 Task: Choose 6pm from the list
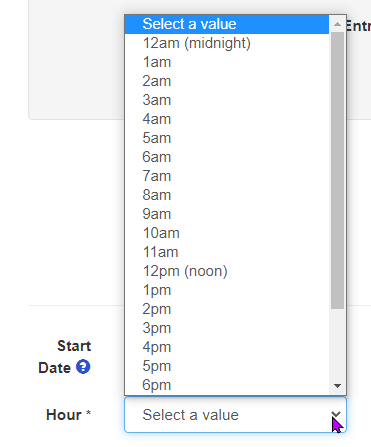point(227,385)
